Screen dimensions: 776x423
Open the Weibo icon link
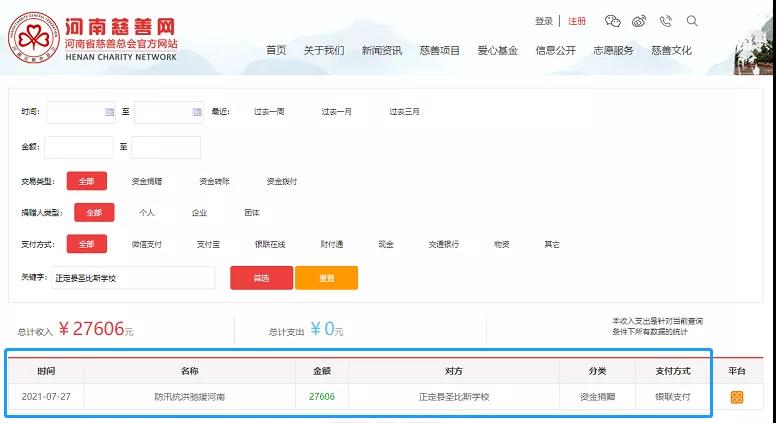640,21
